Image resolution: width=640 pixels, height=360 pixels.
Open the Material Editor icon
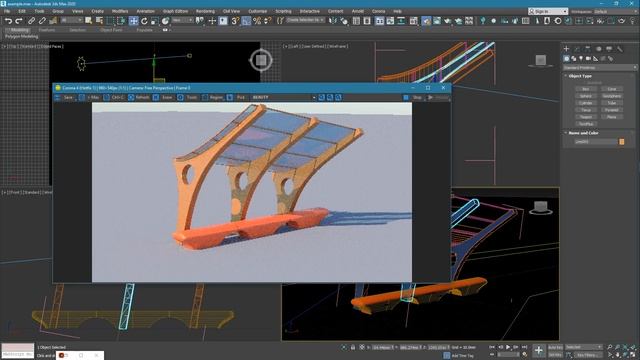click(414, 21)
